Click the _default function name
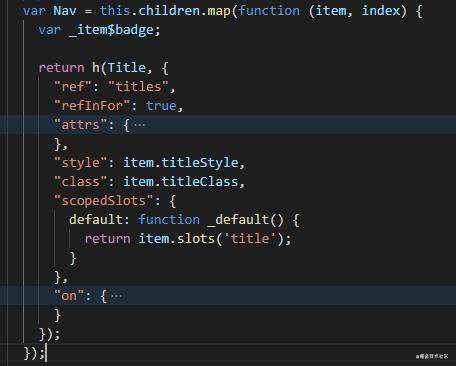The image size is (456, 366). click(x=238, y=220)
